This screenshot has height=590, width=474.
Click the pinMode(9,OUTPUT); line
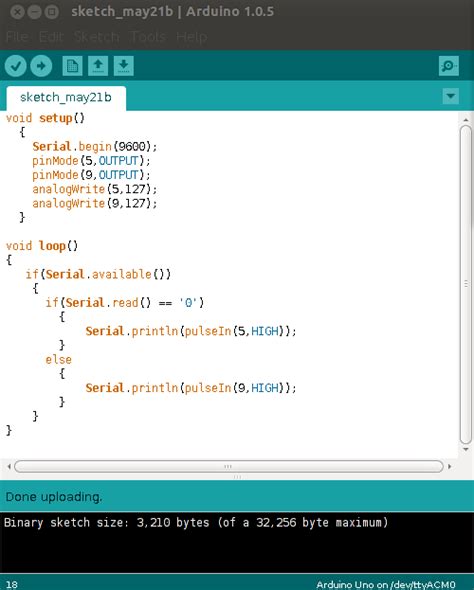(x=91, y=175)
